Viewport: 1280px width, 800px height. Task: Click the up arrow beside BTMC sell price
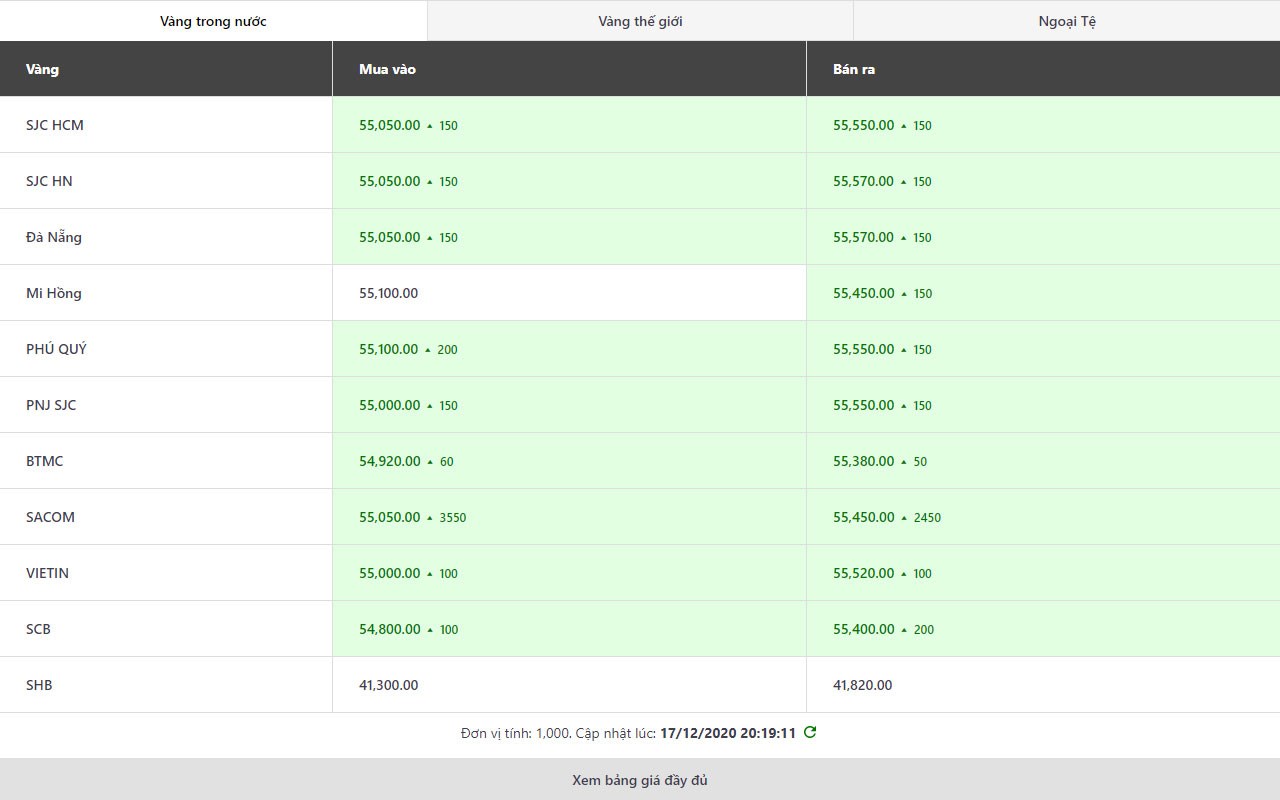pyautogui.click(x=904, y=462)
